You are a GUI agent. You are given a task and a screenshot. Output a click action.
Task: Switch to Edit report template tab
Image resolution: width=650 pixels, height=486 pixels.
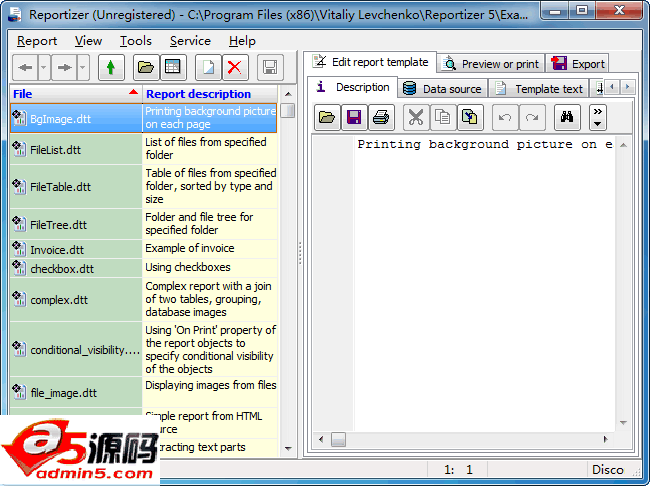[x=370, y=62]
